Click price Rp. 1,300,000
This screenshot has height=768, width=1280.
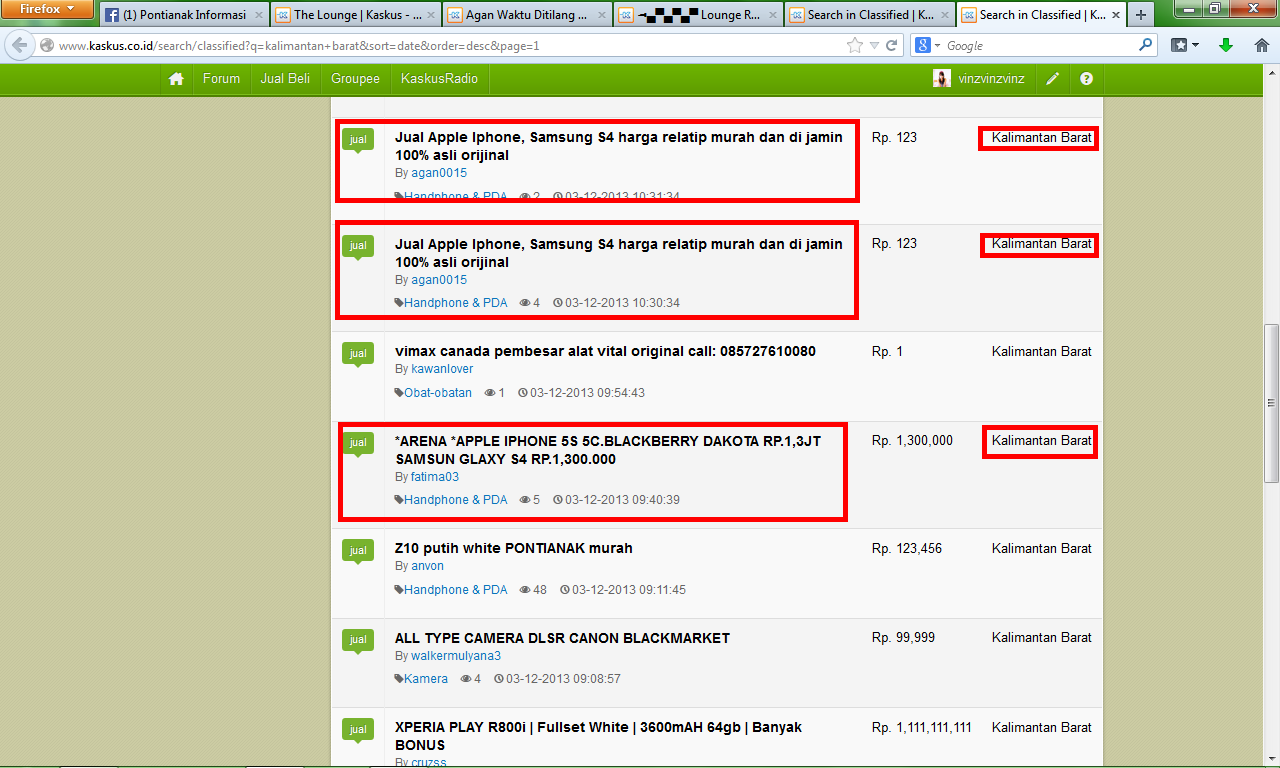coord(912,440)
